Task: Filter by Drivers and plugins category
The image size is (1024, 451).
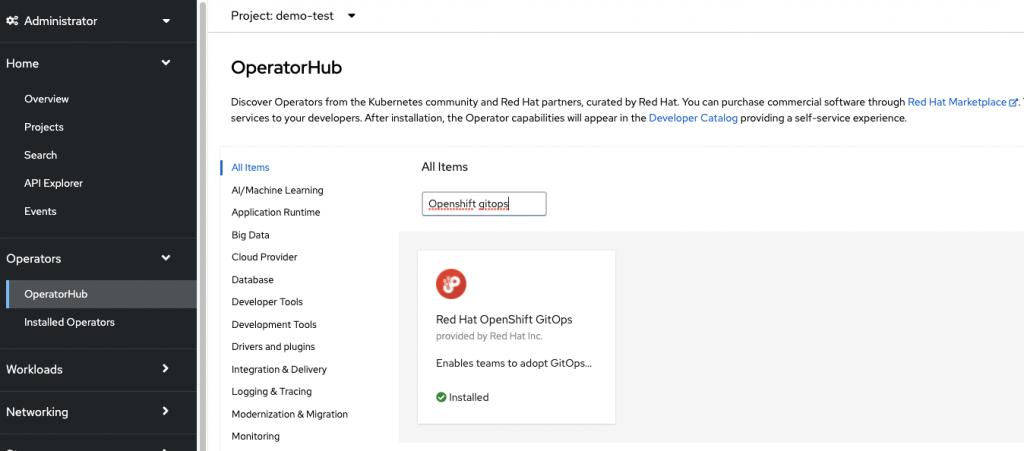Action: tap(273, 347)
